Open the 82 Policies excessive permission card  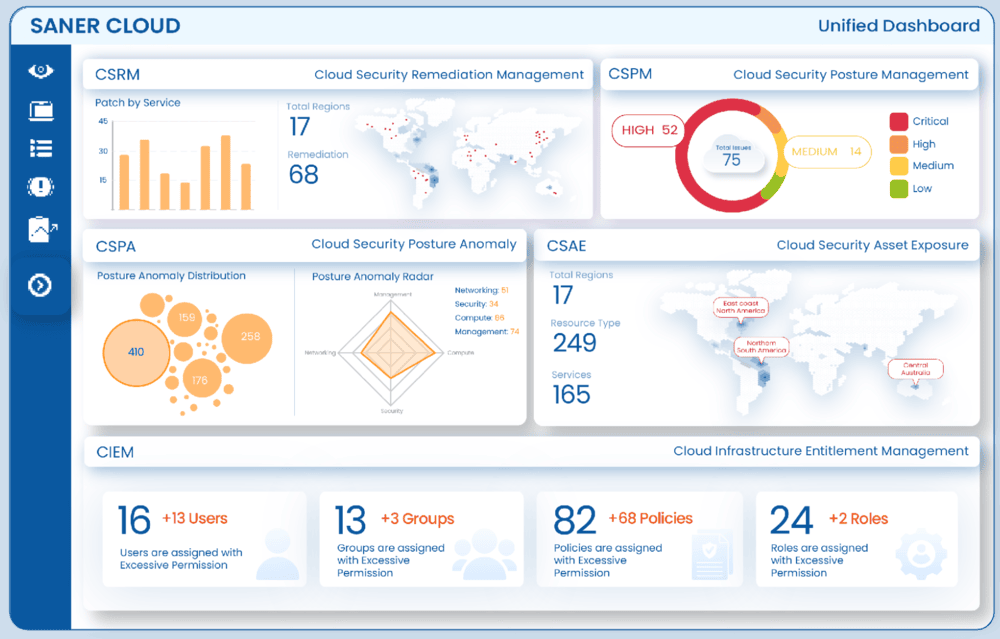click(x=639, y=539)
